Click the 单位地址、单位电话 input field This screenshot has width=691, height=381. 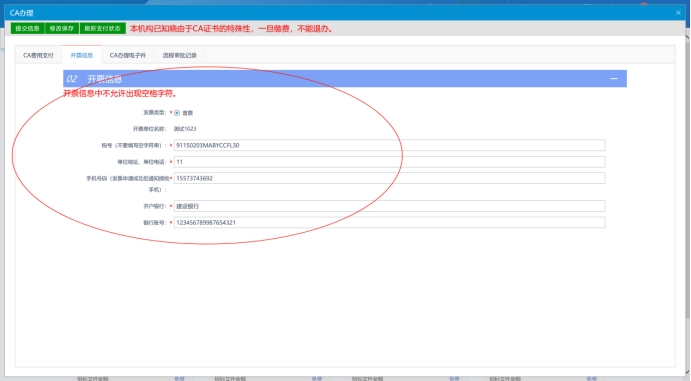(390, 162)
